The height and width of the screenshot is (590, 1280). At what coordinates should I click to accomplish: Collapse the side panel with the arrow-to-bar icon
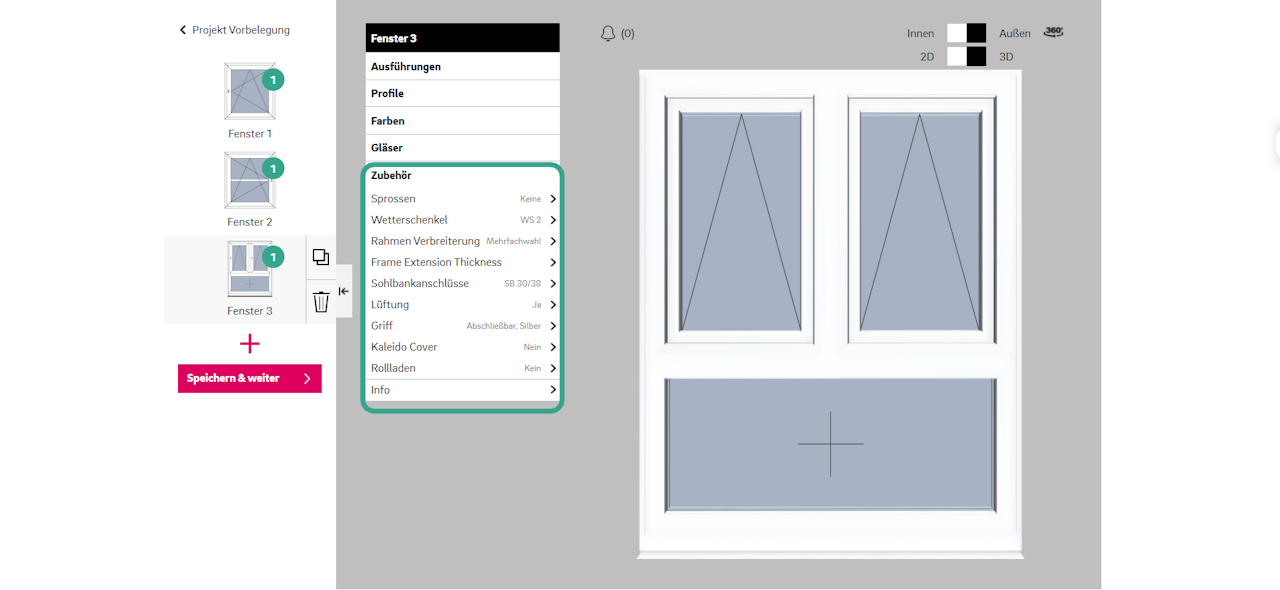point(343,291)
